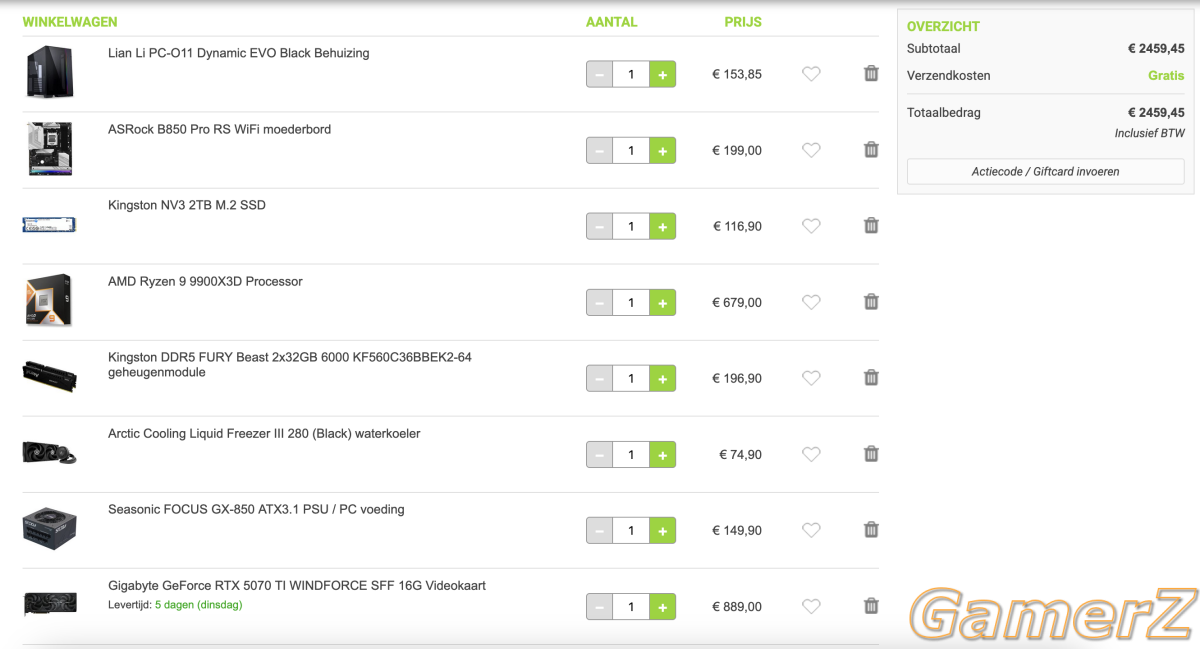
Task: Increase Gigabyte RTX 5070 Ti quantity
Action: tap(662, 606)
